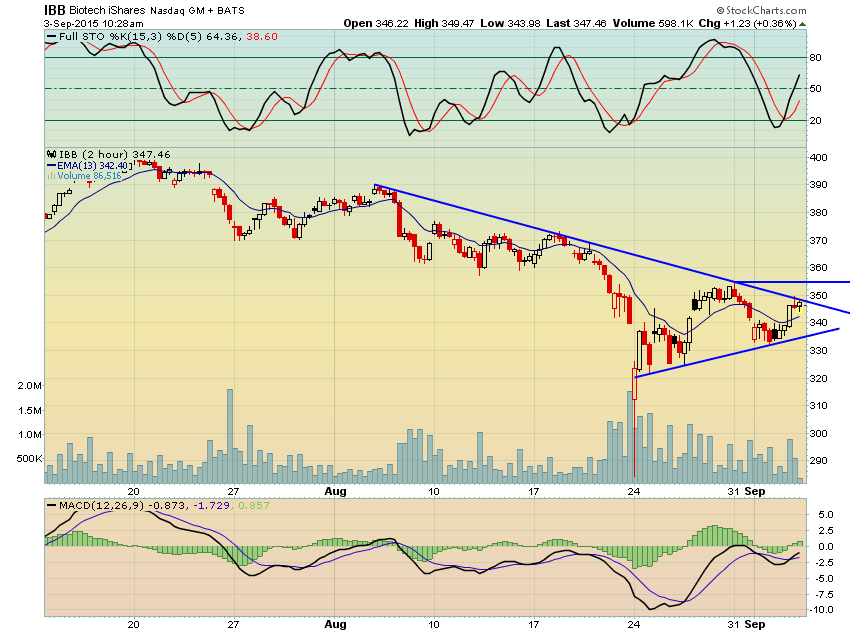The width and height of the screenshot is (850, 633).
Task: Click the 370 price axis label
Action: click(x=818, y=240)
